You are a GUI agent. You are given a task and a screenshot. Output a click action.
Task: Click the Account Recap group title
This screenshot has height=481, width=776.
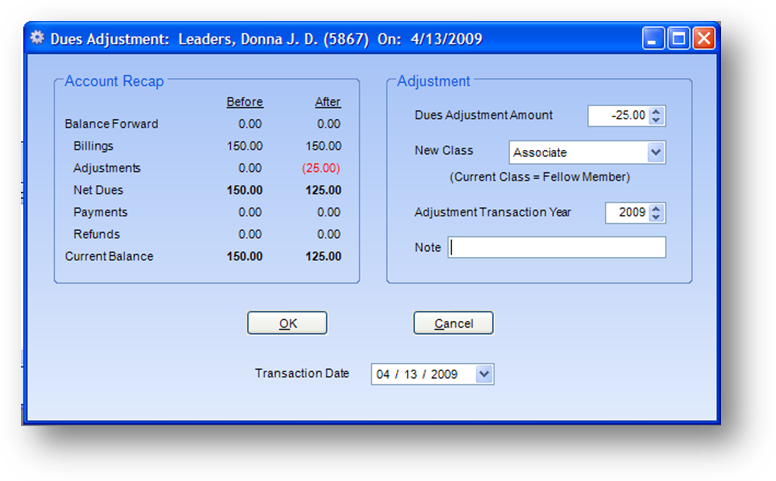(114, 81)
